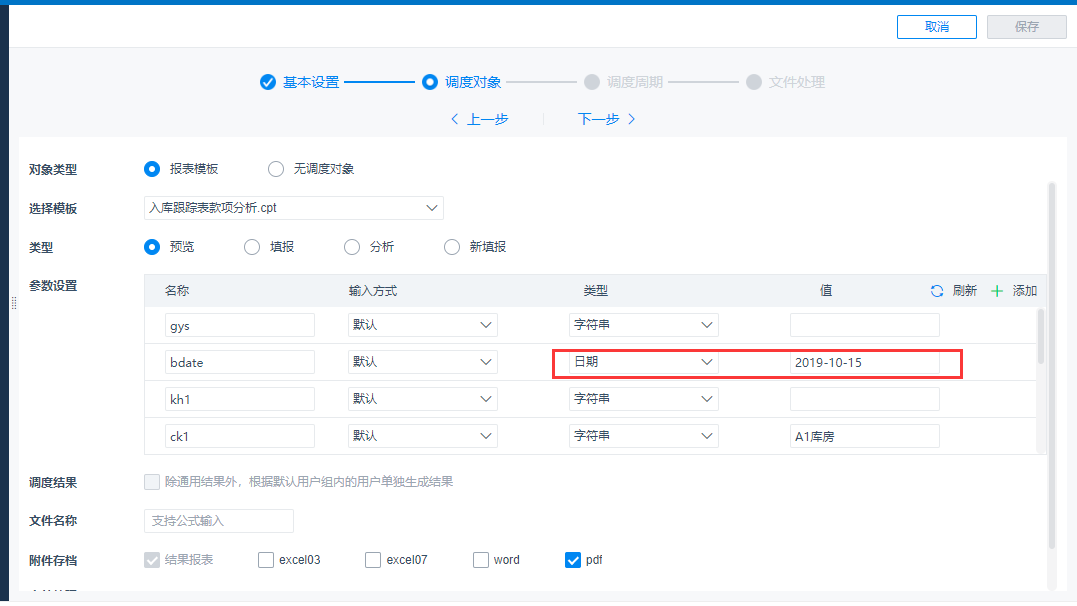The image size is (1077, 606).
Task: Click the bdate value field showing 2019-10-15
Action: (864, 362)
